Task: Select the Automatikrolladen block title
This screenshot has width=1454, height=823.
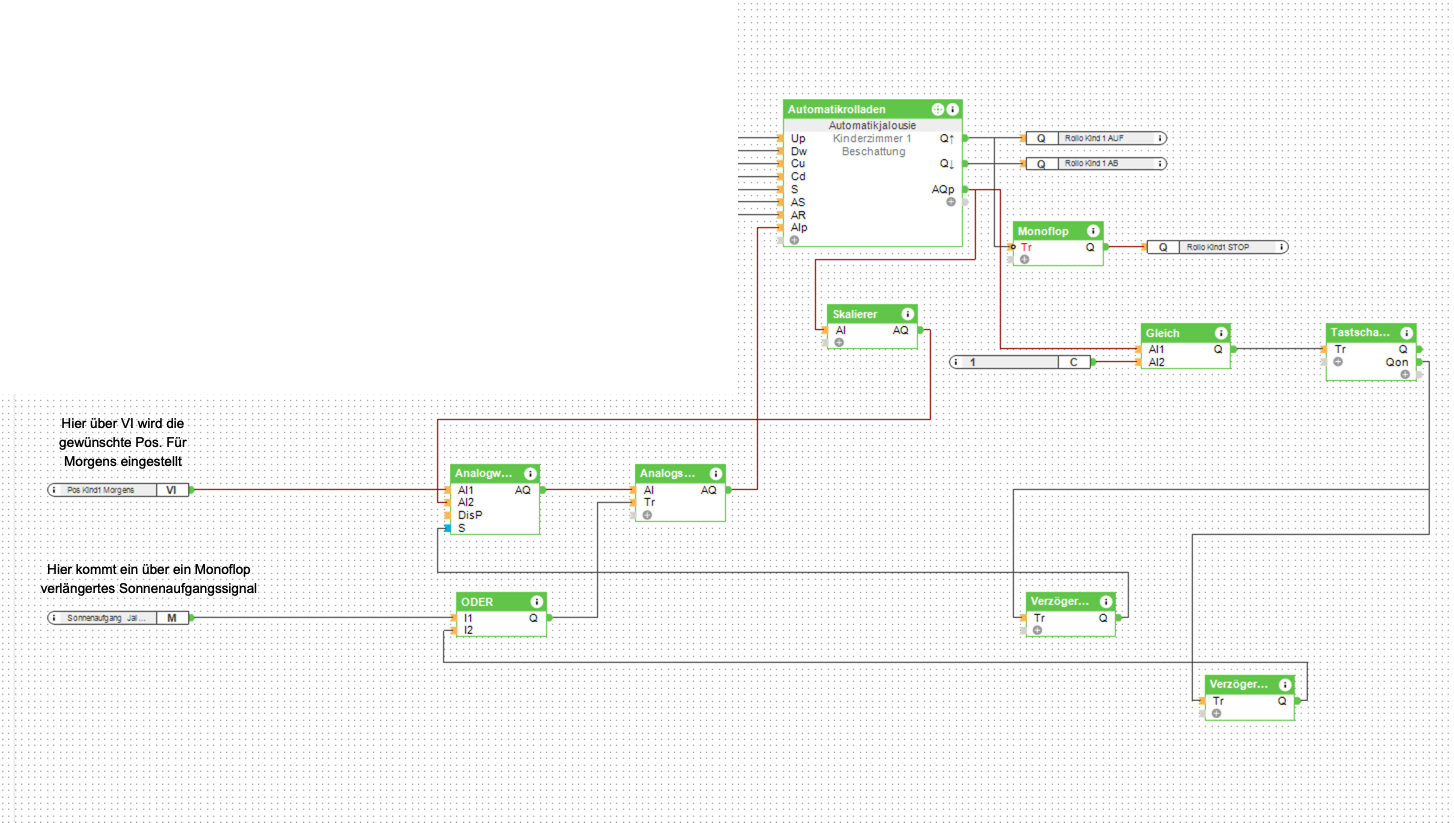Action: click(x=836, y=109)
